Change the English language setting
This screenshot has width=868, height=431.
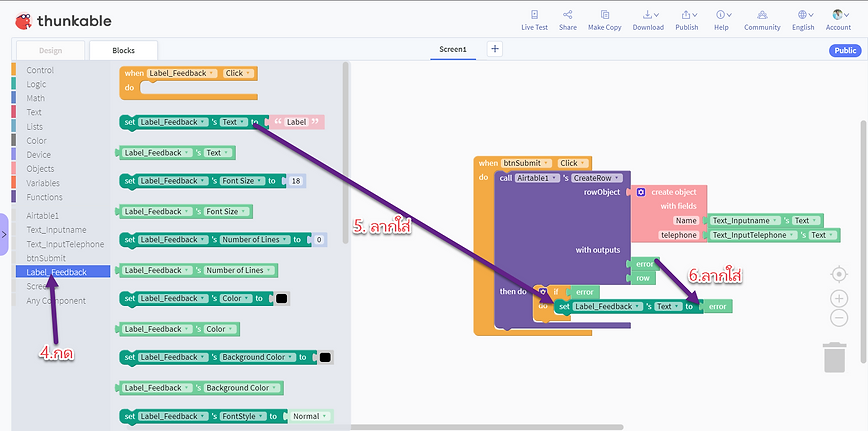click(803, 20)
